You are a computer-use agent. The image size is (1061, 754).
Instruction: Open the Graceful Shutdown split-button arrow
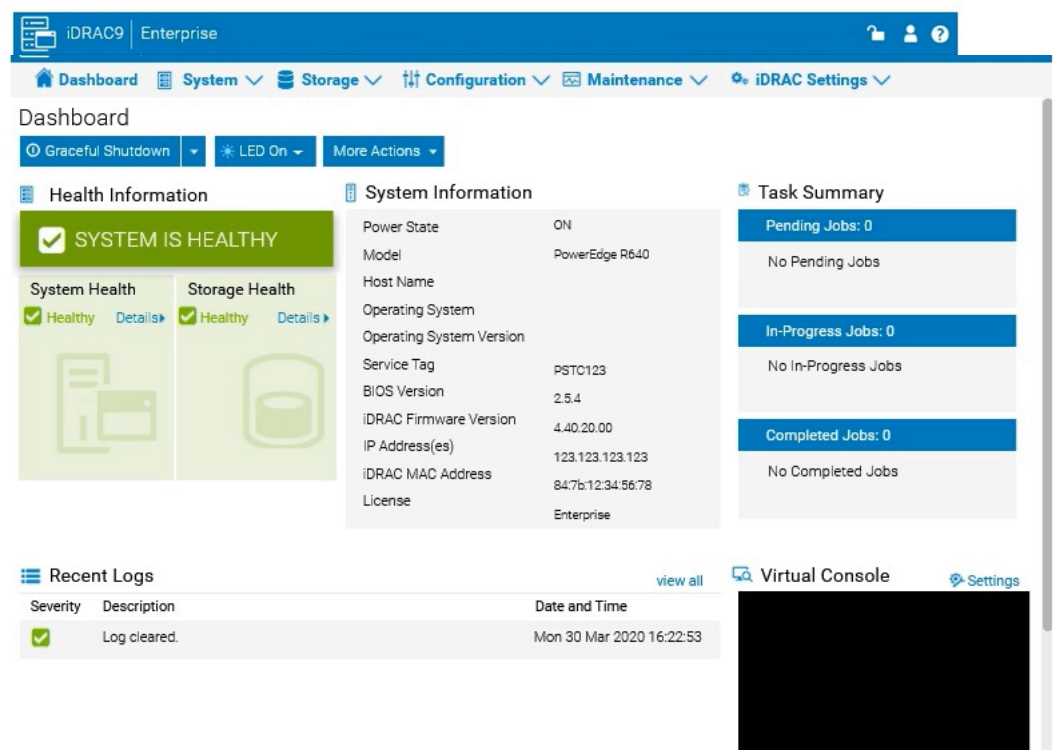(x=193, y=151)
